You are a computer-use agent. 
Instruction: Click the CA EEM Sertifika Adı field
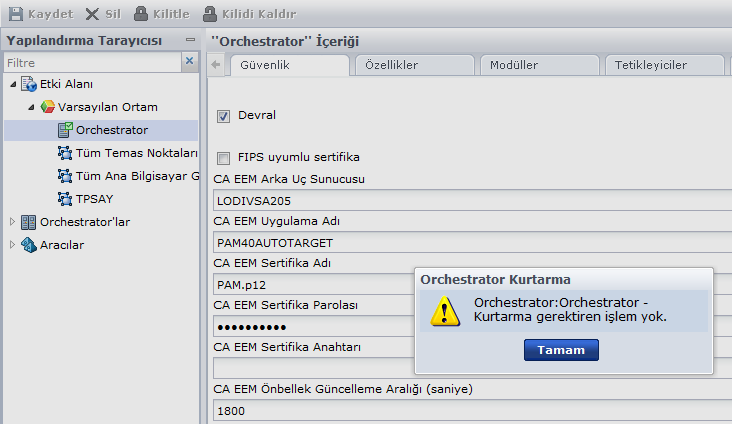tap(314, 285)
